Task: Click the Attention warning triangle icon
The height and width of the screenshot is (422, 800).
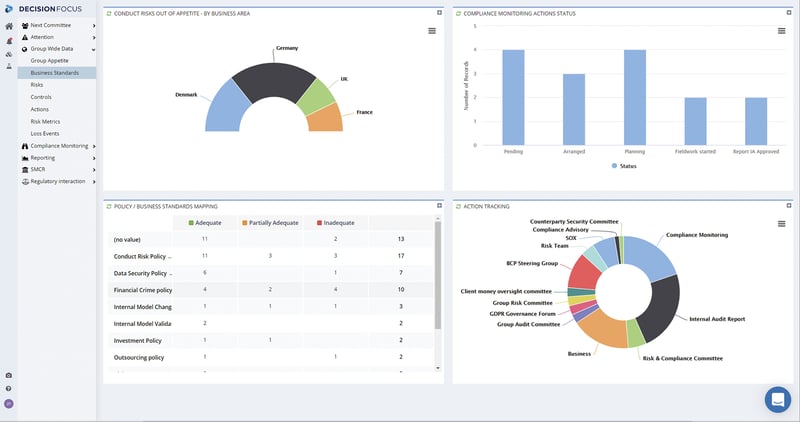Action: click(25, 37)
